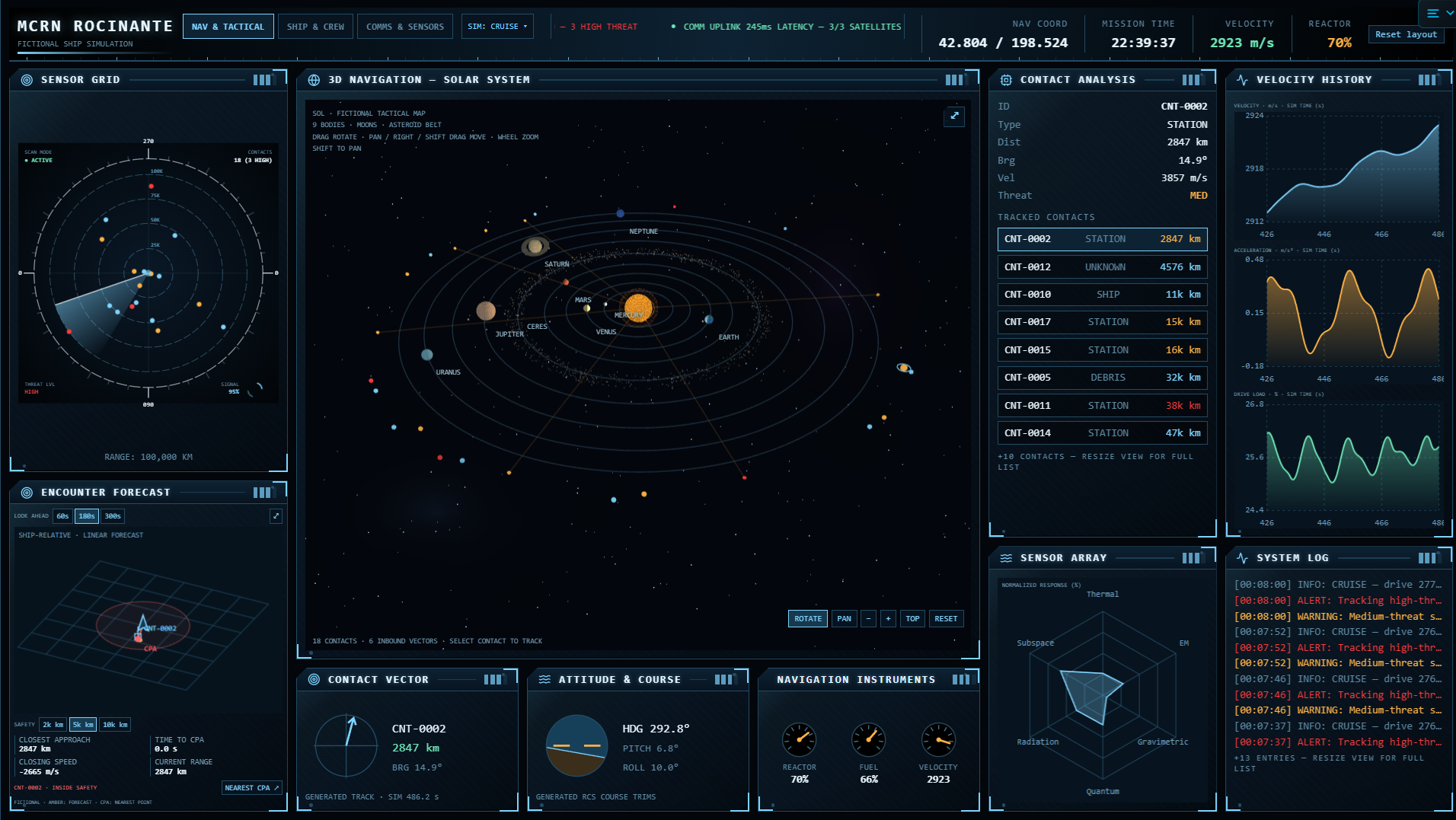Select tracked contact CNT-0014 STATION
The width and height of the screenshot is (1456, 820).
click(x=1102, y=433)
